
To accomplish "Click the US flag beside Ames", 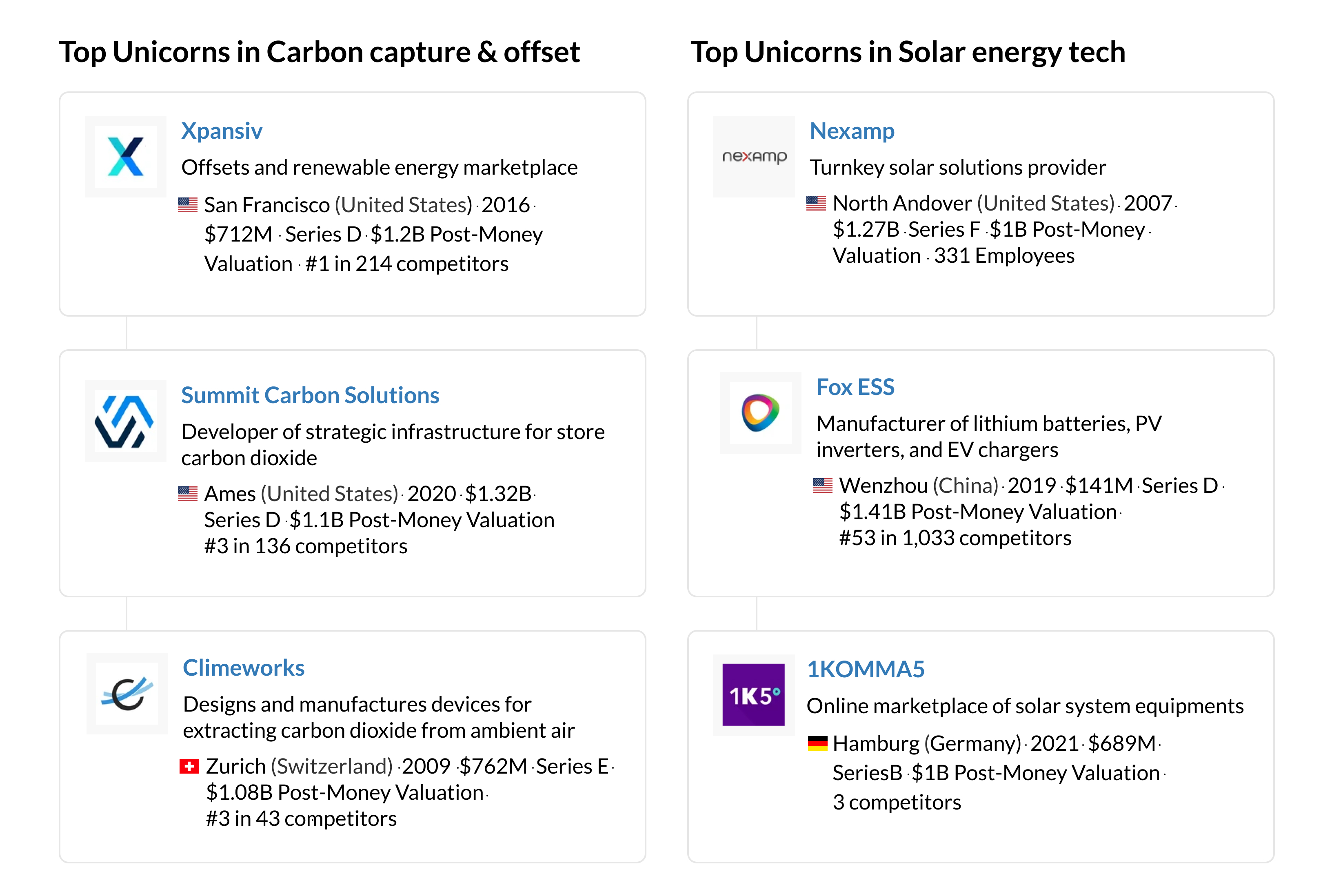I will point(187,493).
